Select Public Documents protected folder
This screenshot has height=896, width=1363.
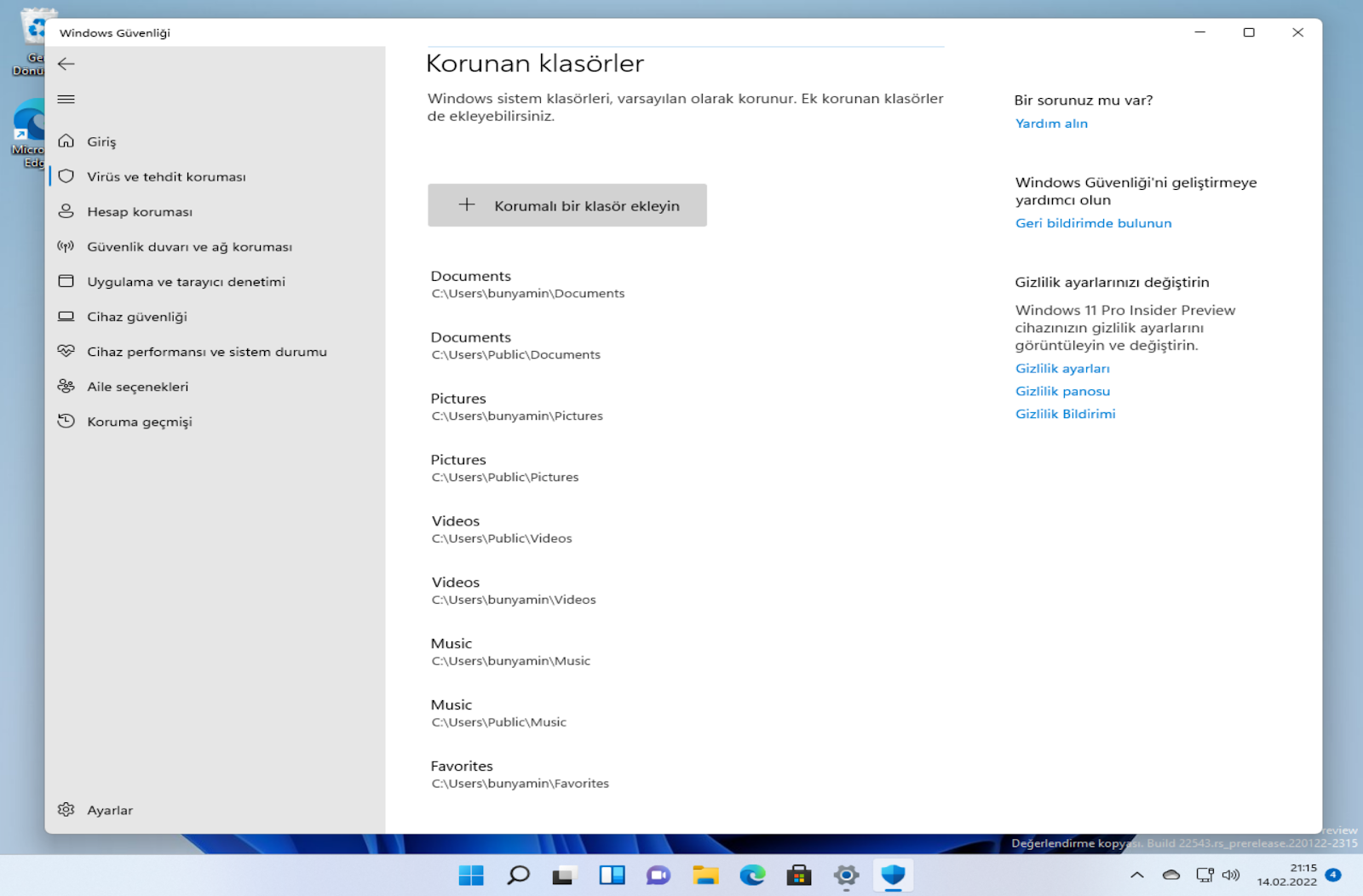(515, 345)
